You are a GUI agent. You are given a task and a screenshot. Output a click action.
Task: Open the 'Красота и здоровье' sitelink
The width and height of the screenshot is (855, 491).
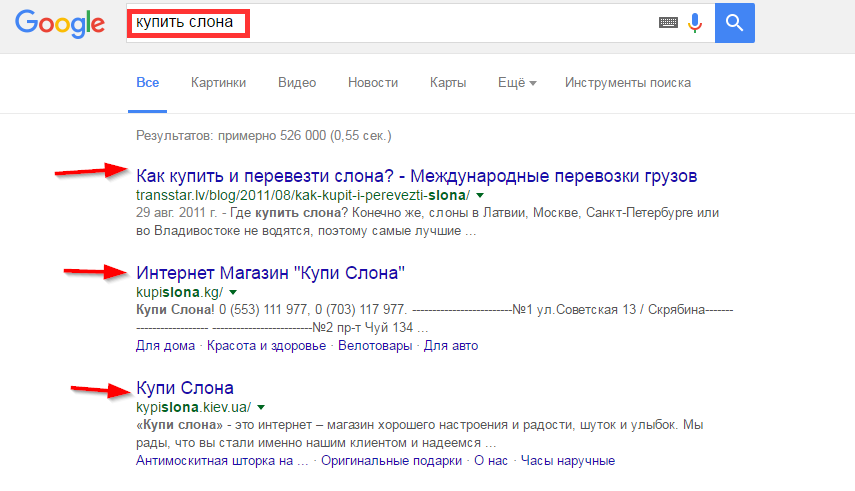pyautogui.click(x=266, y=346)
